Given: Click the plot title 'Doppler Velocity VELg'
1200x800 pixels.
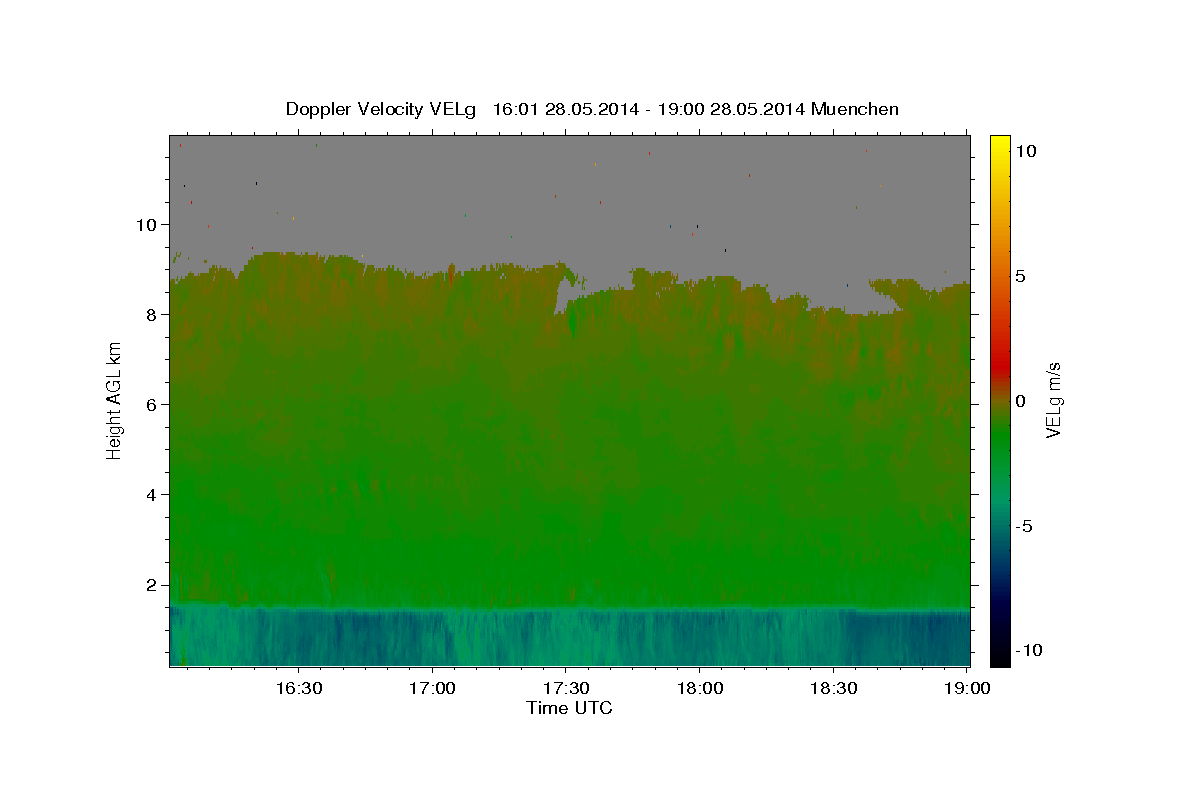Looking at the screenshot, I should coord(381,109).
